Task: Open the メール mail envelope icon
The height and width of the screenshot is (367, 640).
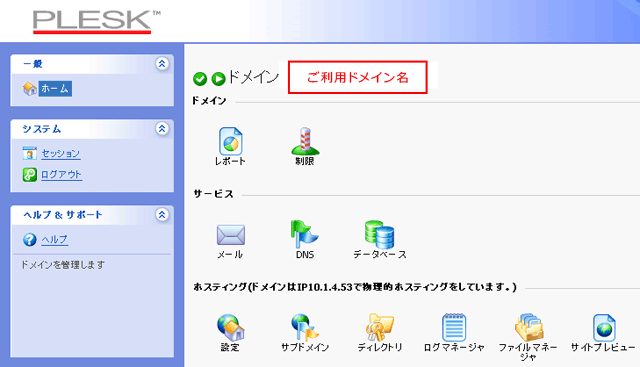Action: pyautogui.click(x=231, y=235)
